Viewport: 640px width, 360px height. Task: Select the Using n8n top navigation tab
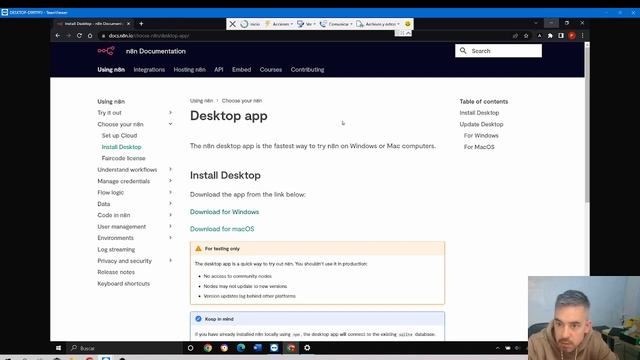[111, 70]
